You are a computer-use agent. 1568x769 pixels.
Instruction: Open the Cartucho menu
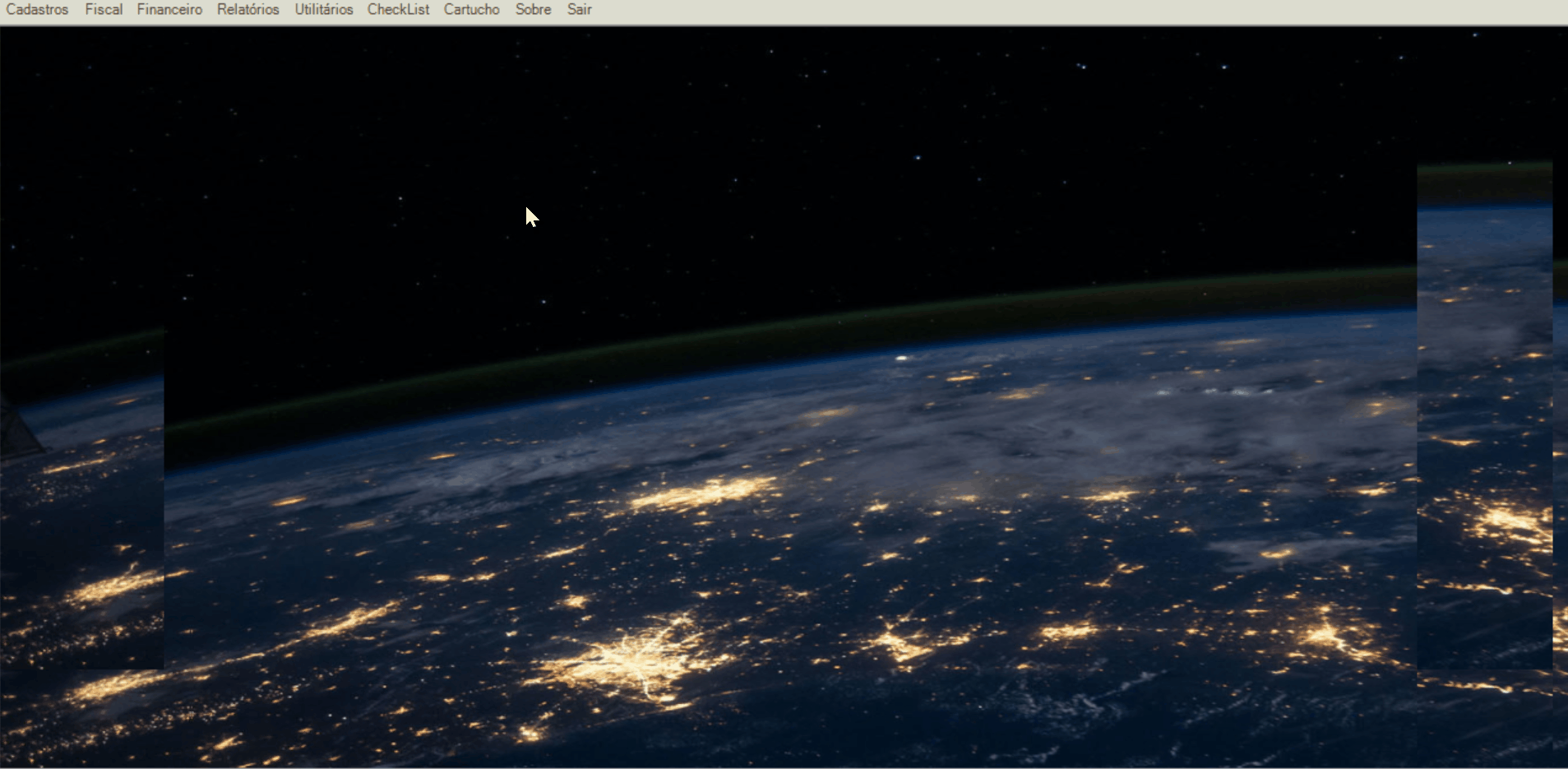472,10
